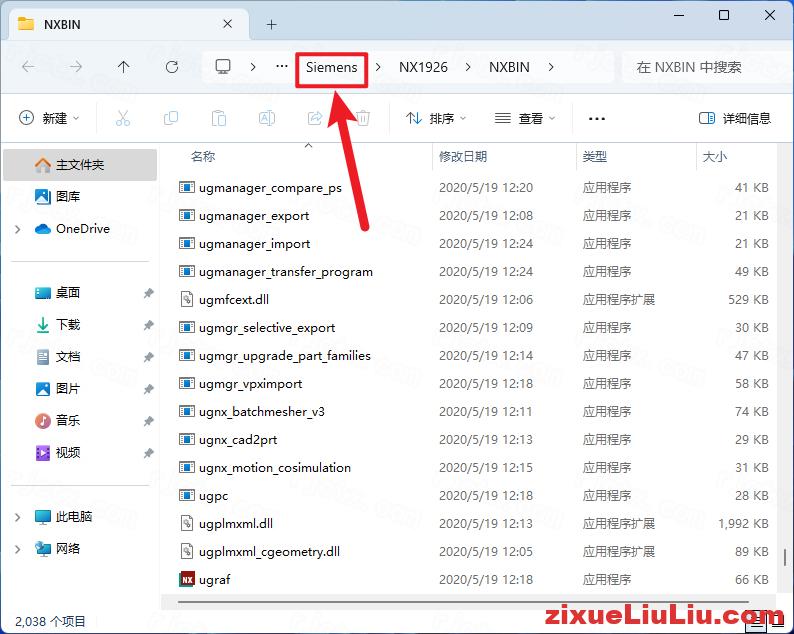
Task: Select file ugmanager_compare_ps
Action: click(270, 188)
